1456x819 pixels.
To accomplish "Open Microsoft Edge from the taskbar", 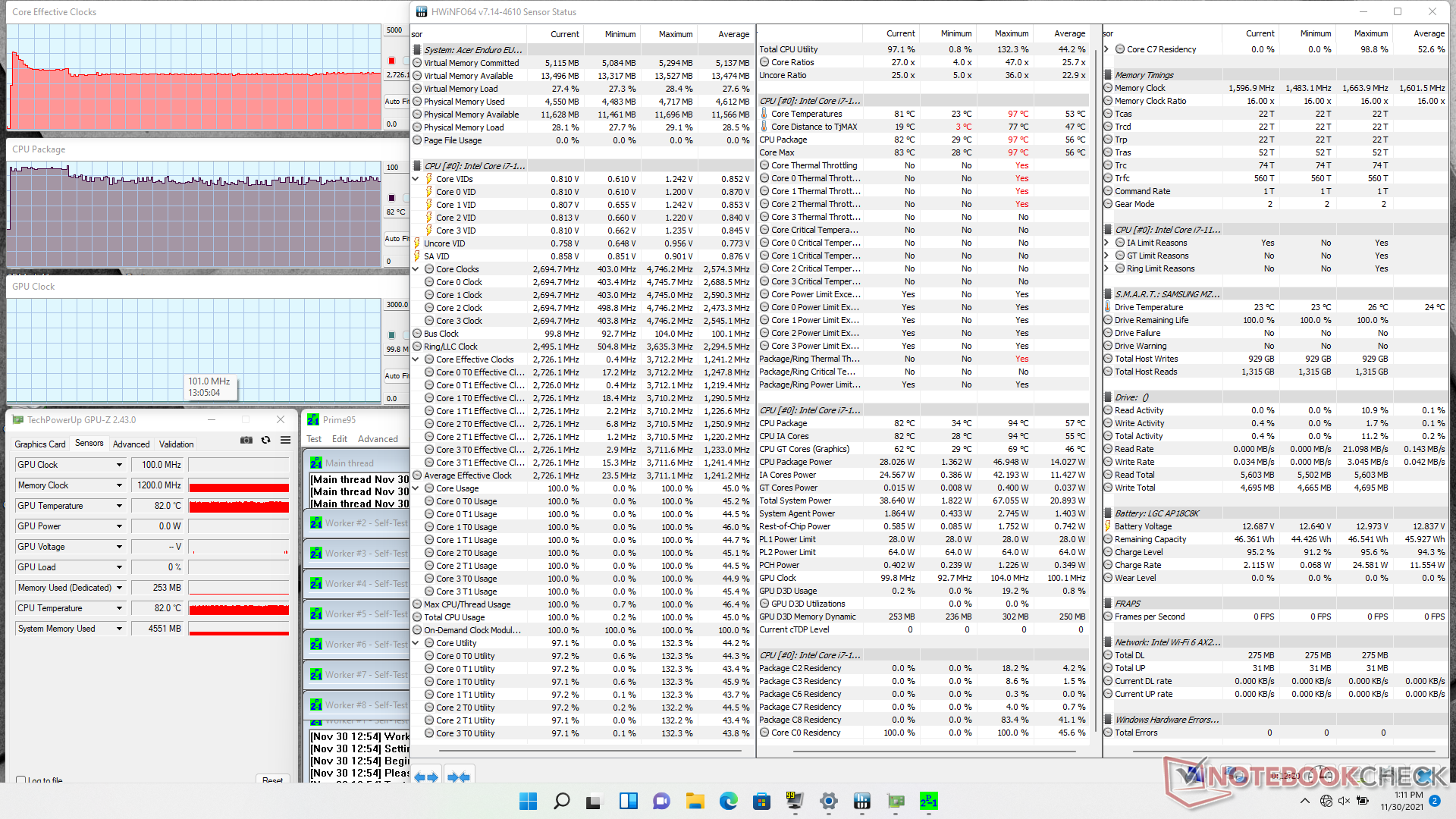I will click(x=728, y=801).
